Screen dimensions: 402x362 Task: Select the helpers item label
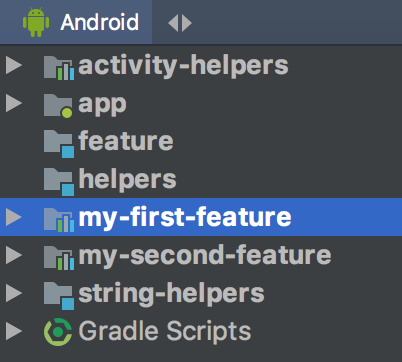127,179
